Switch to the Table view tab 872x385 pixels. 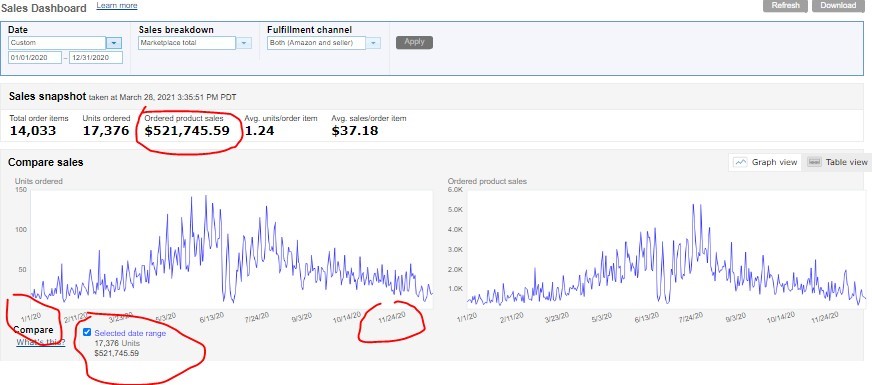pyautogui.click(x=837, y=162)
